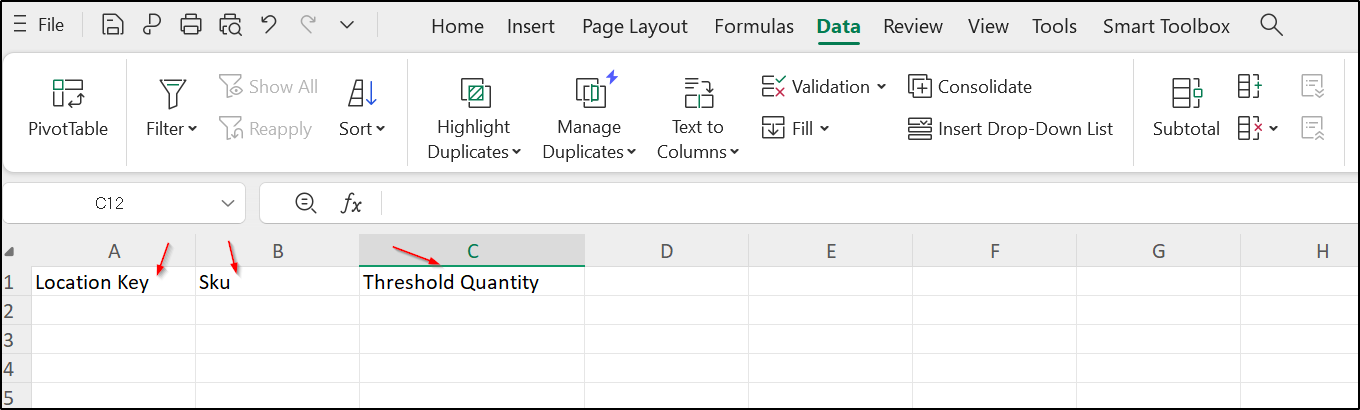Expand the Filter dropdown
The height and width of the screenshot is (410, 1360).
tap(172, 129)
